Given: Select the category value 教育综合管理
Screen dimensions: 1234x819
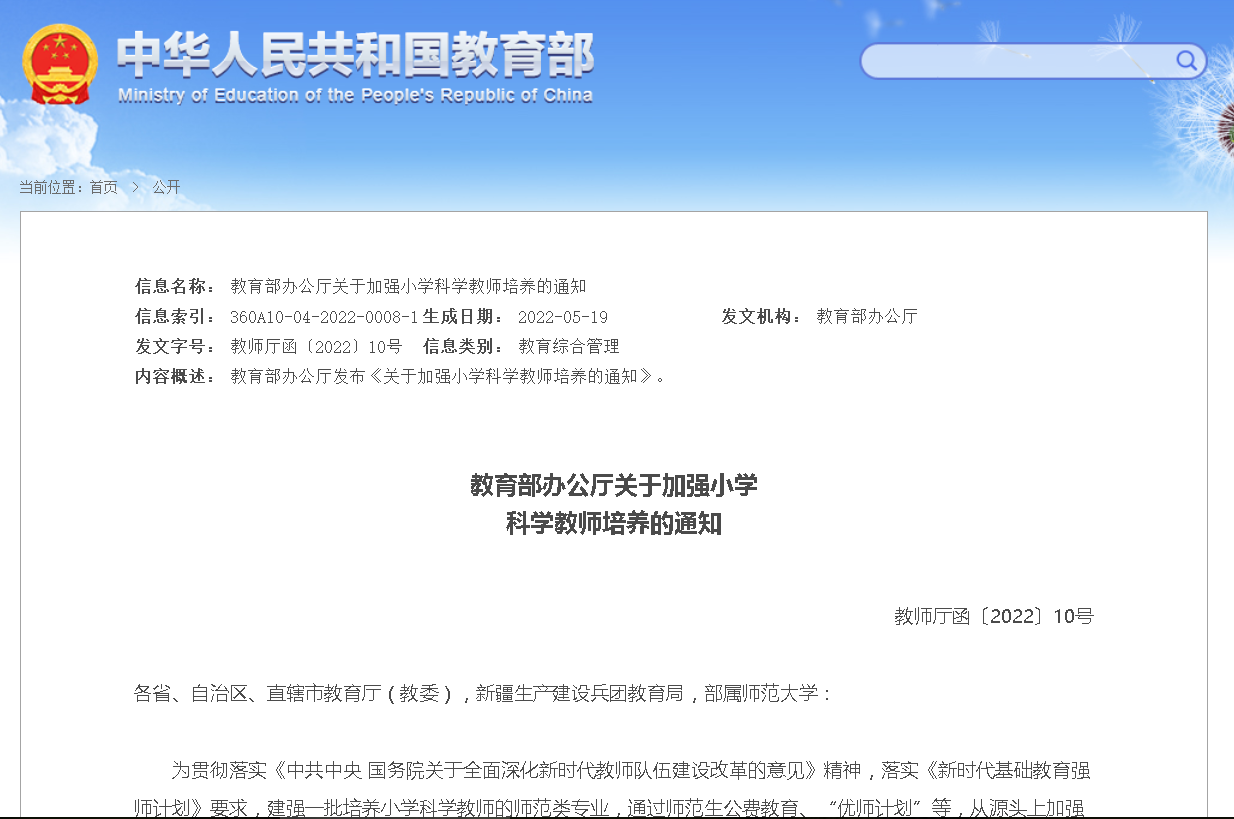Looking at the screenshot, I should click(x=569, y=347).
